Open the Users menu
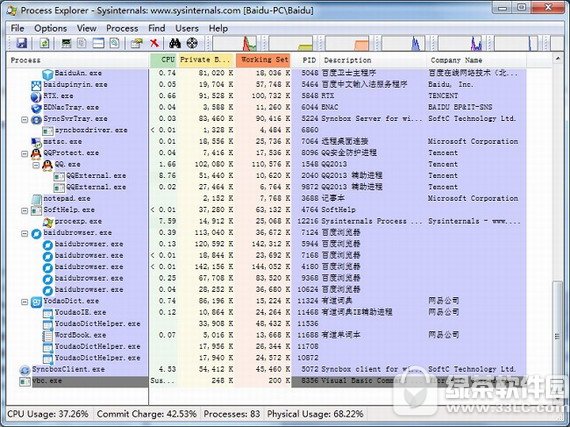 tap(187, 28)
